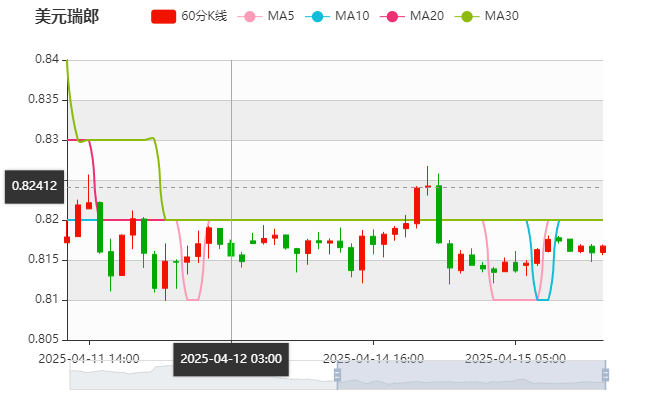This screenshot has width=670, height=400.
Task: Click the 0.82412 crosshair price label
Action: [35, 186]
